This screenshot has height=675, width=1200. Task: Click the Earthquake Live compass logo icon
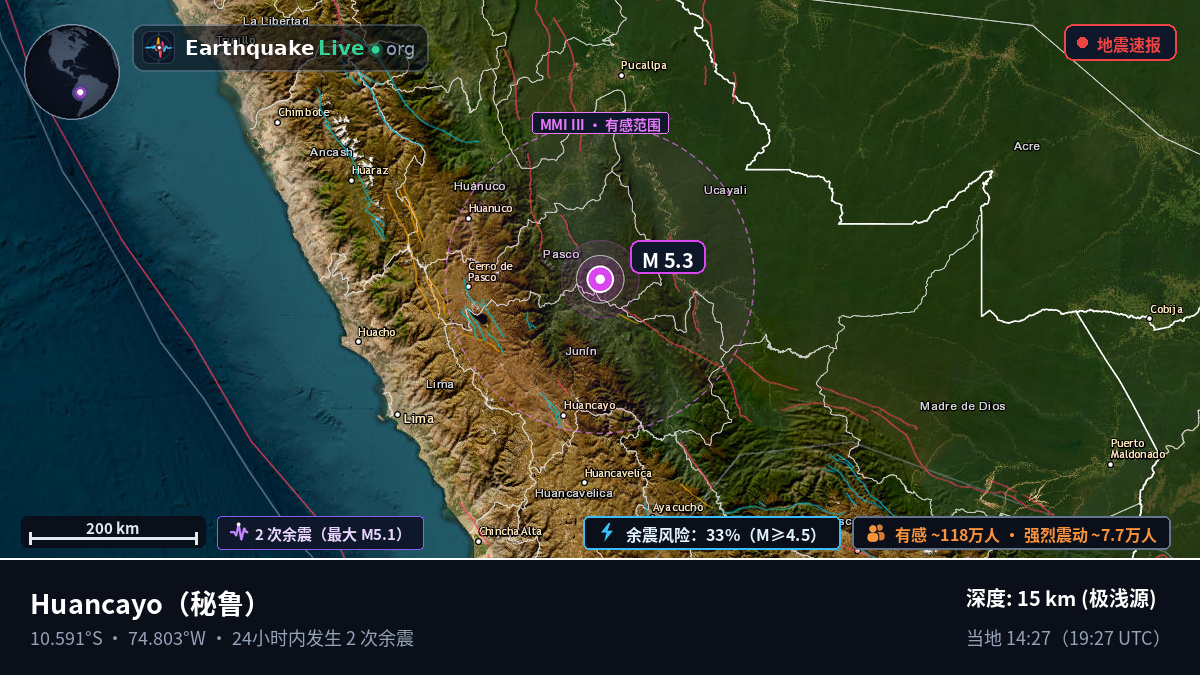pos(159,48)
